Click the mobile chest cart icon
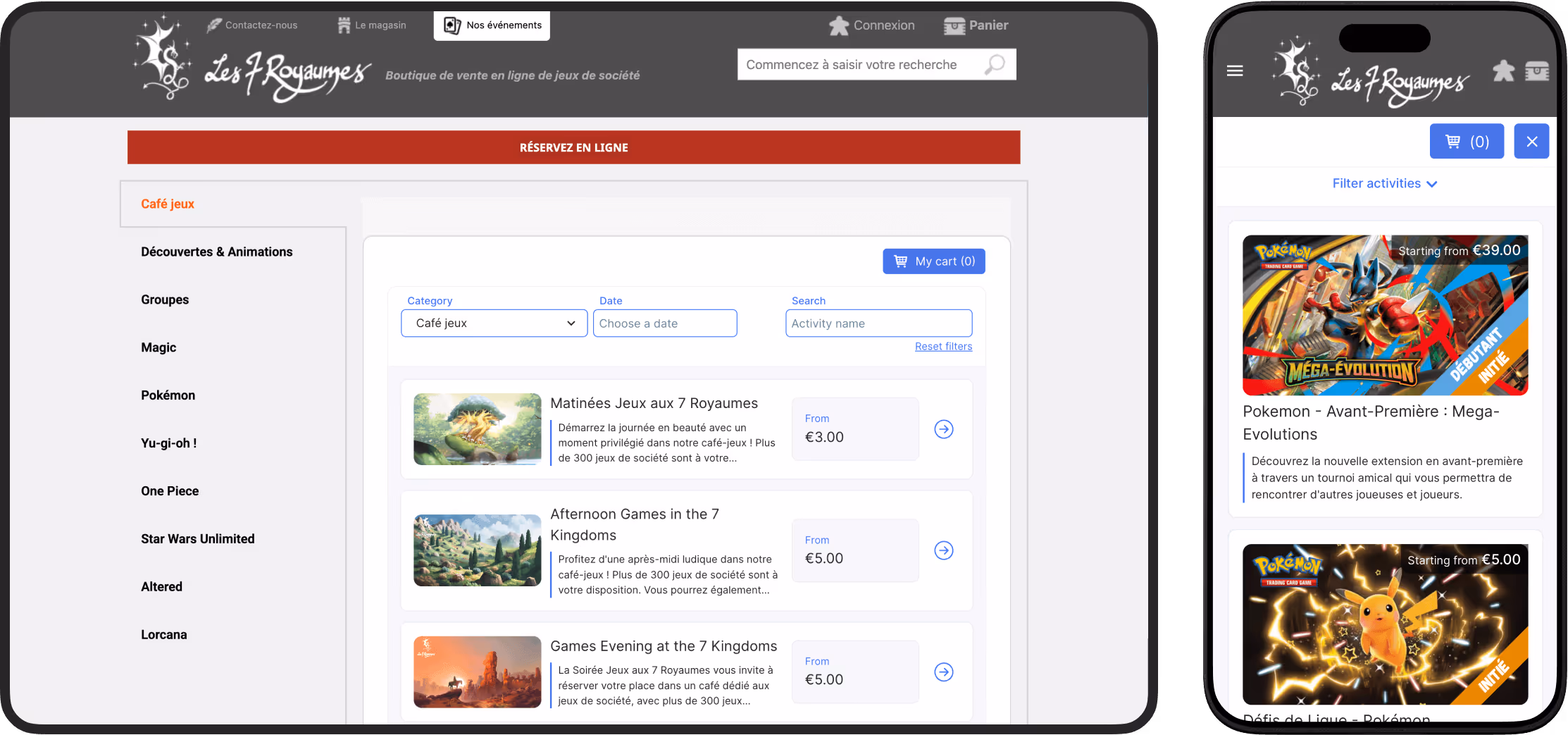The height and width of the screenshot is (735, 1568). [1537, 71]
